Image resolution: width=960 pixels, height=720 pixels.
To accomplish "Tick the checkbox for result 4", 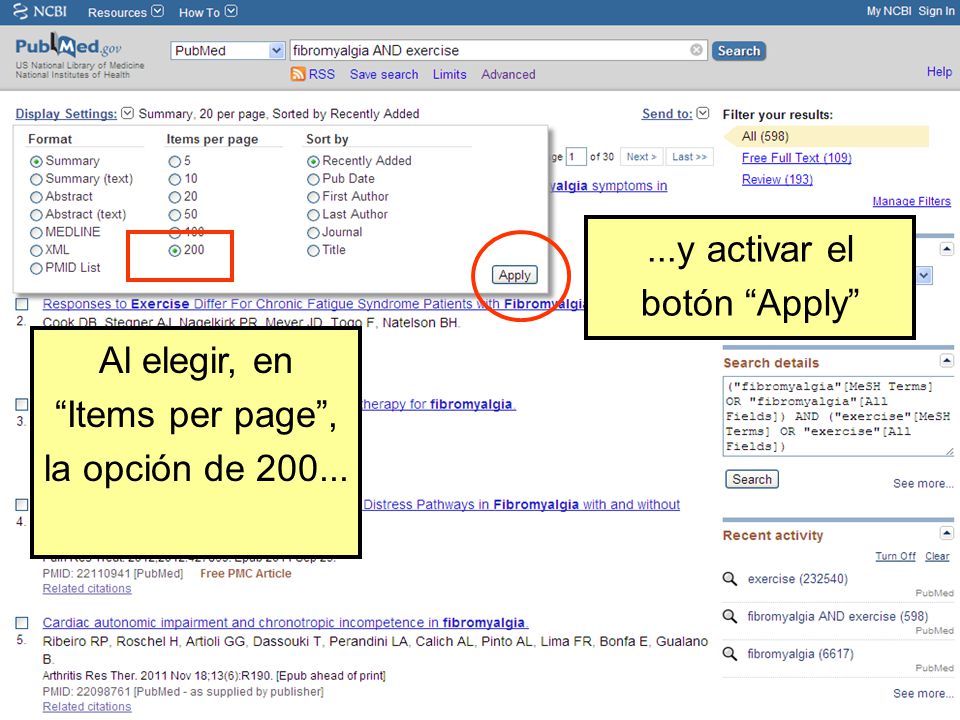I will pyautogui.click(x=21, y=504).
